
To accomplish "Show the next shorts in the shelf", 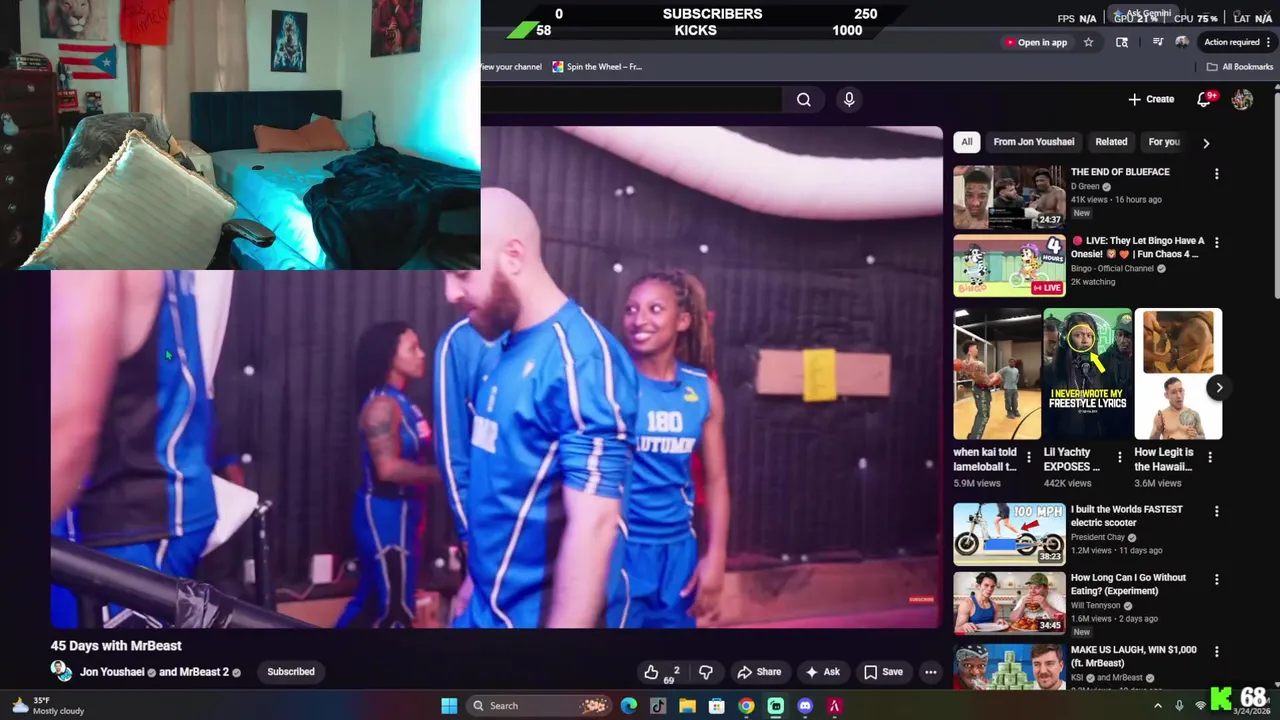I will 1218,388.
